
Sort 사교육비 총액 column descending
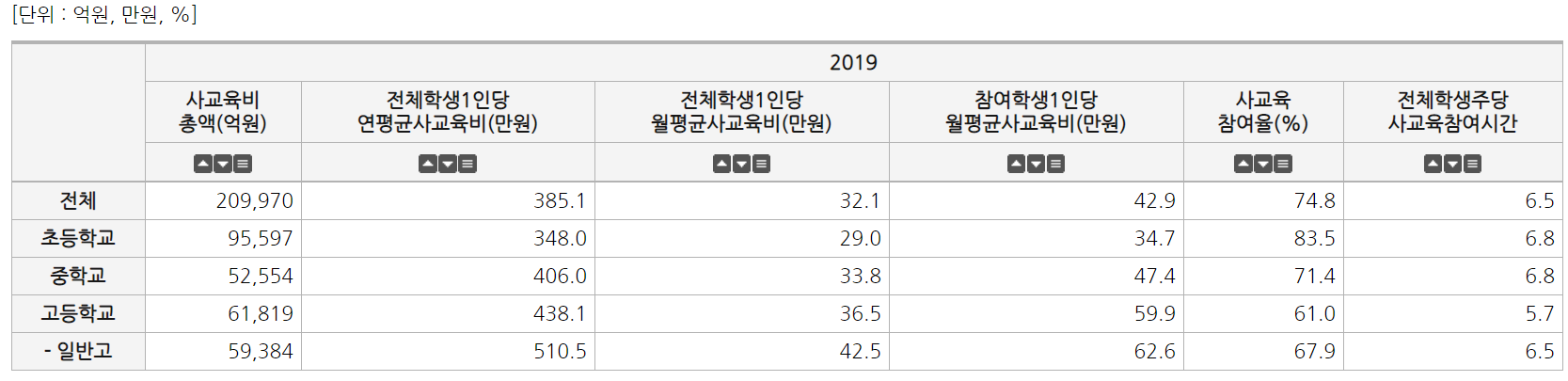[x=223, y=164]
